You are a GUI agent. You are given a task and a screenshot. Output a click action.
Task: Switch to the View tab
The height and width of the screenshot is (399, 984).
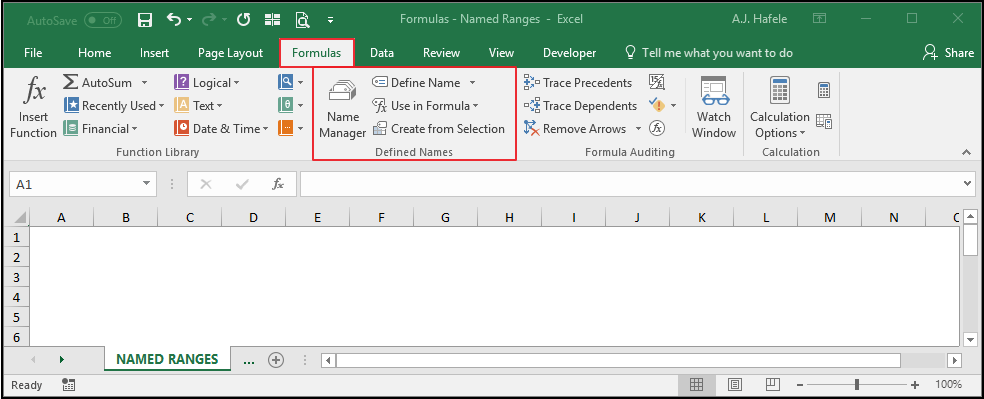click(501, 53)
